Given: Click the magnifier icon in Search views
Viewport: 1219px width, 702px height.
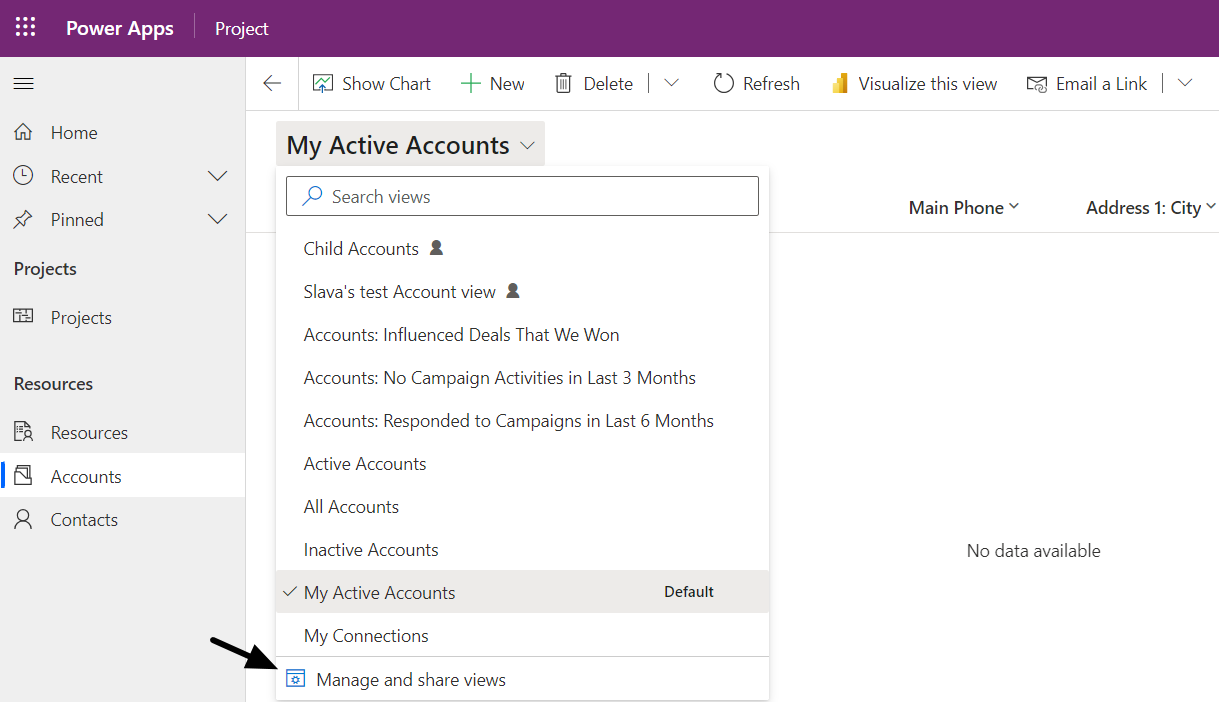Looking at the screenshot, I should [x=313, y=196].
